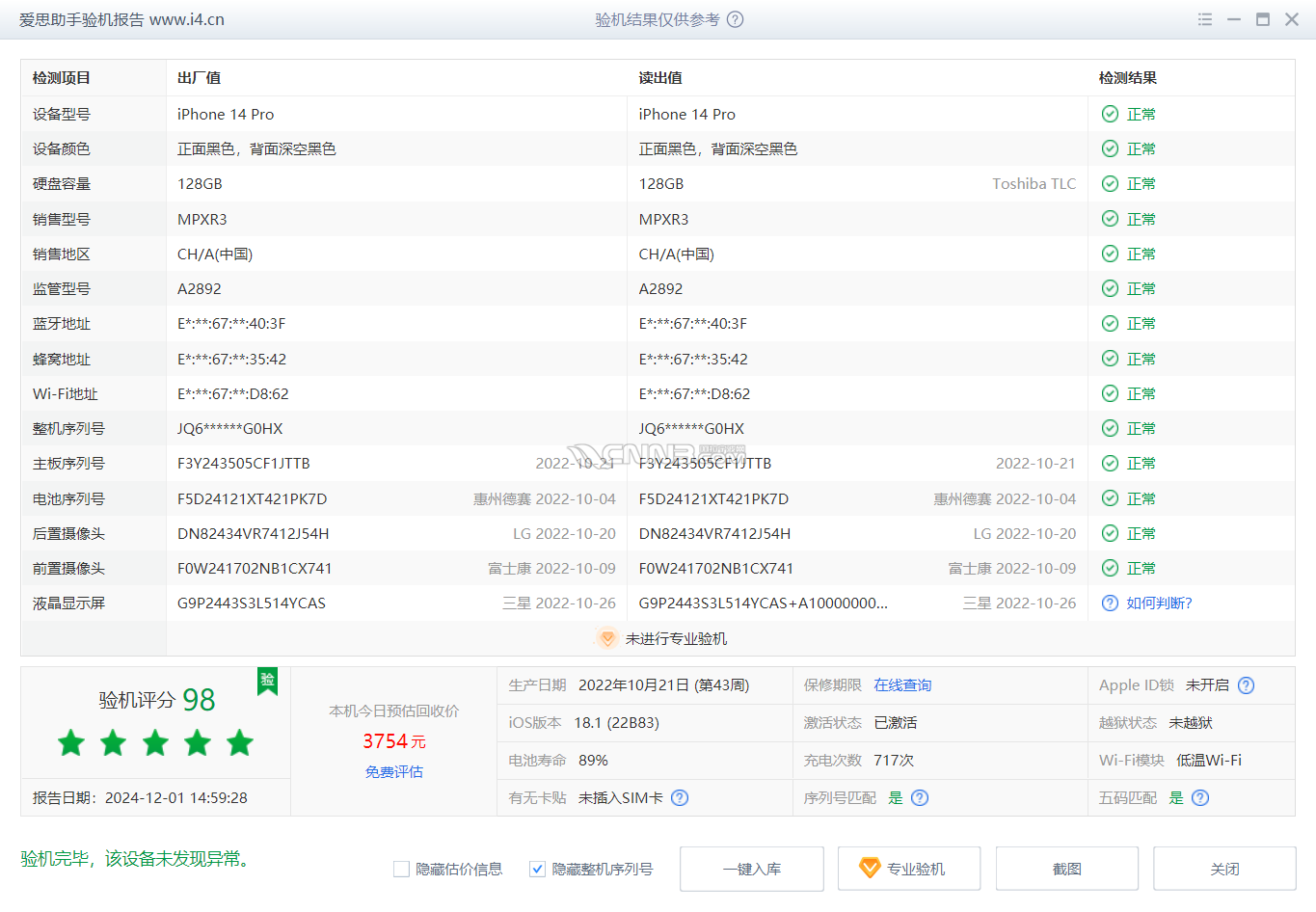Viewport: 1316px width, 912px height.
Task: Click the green check icon for Wi-Fi地址
Action: click(1110, 393)
